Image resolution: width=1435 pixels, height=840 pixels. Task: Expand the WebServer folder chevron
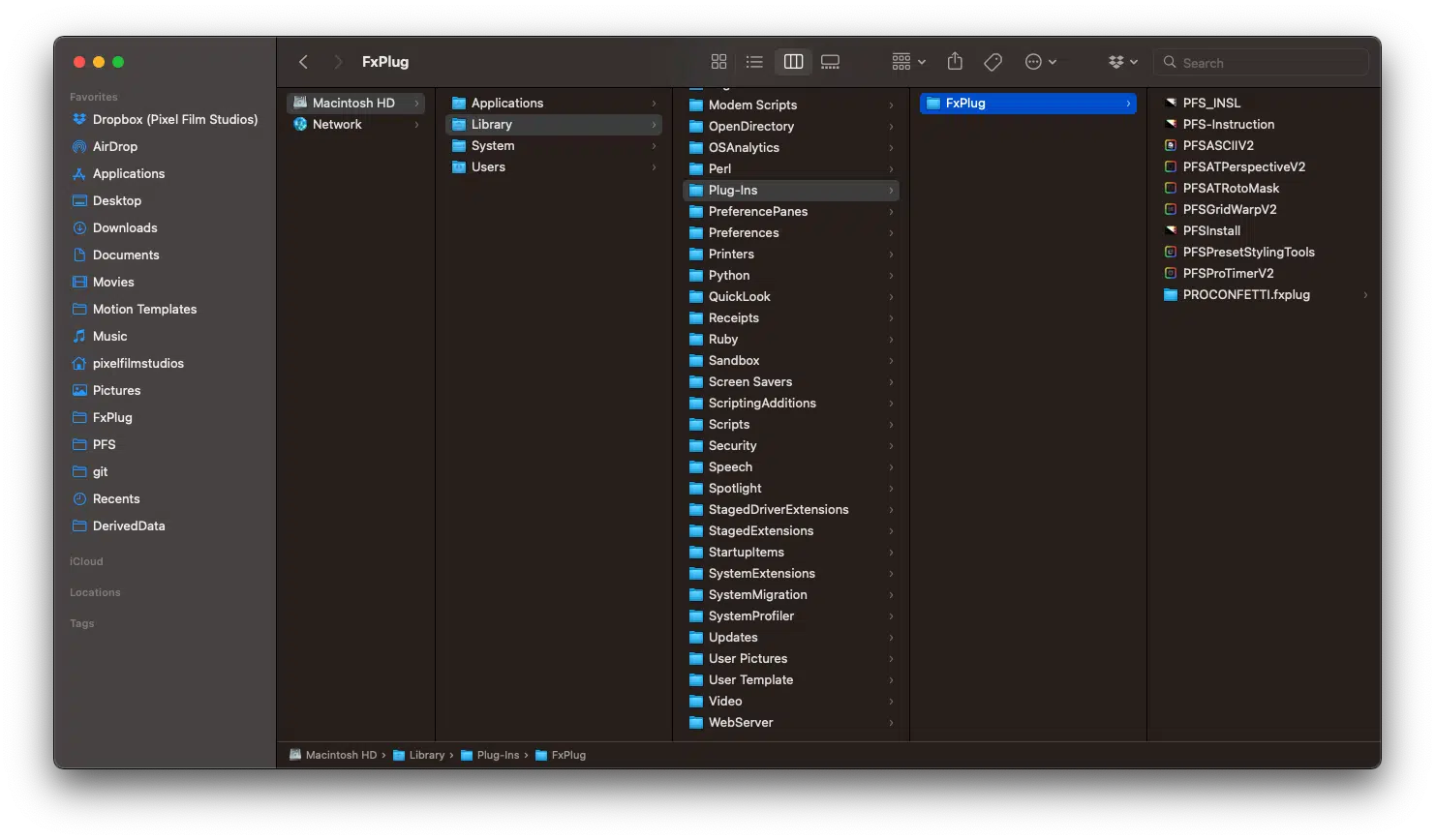click(891, 723)
